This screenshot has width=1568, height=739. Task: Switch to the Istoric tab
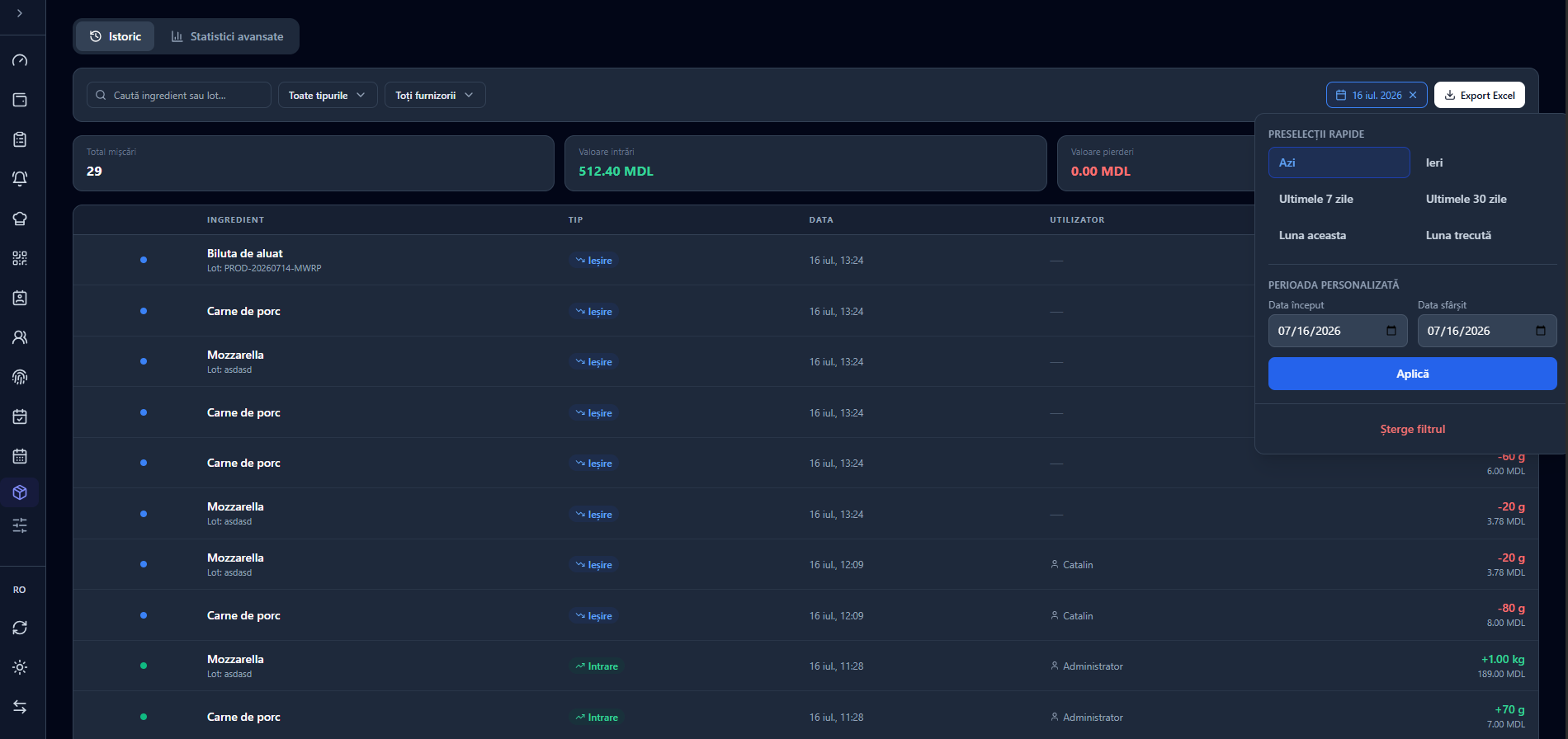116,36
